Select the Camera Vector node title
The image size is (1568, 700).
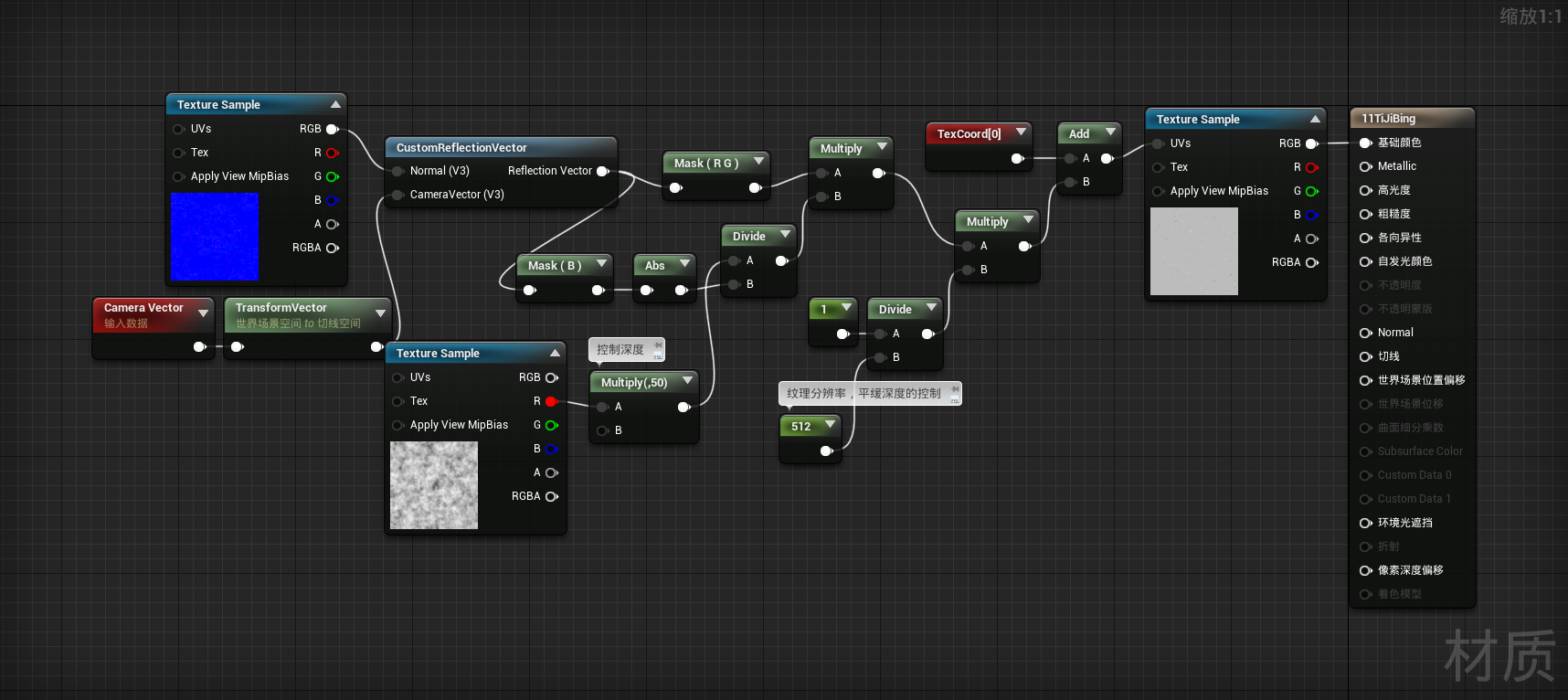coord(143,308)
